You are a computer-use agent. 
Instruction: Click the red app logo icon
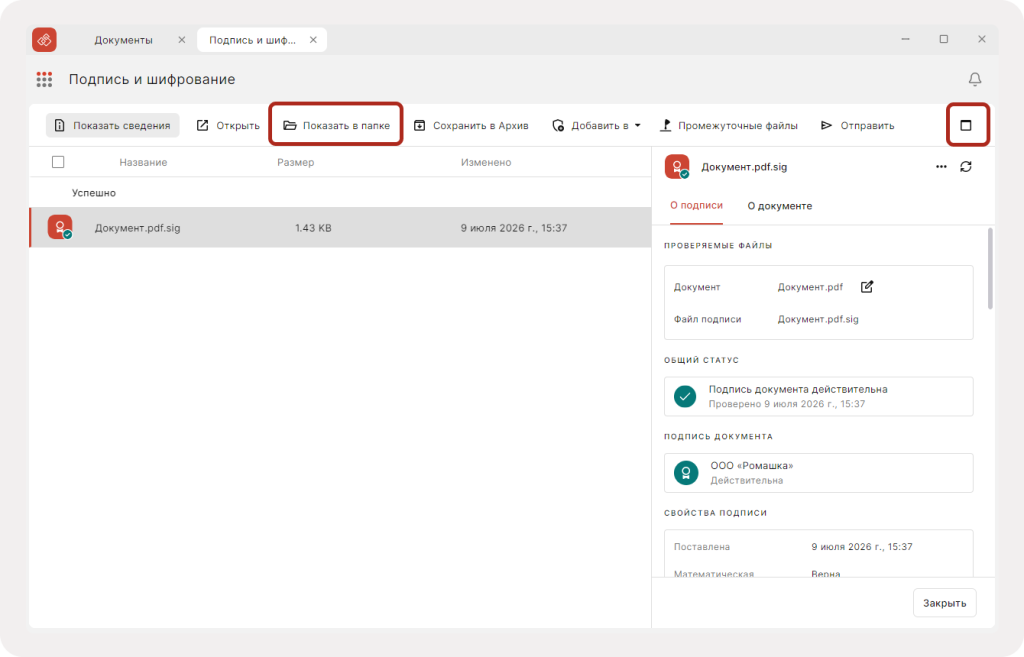[44, 40]
